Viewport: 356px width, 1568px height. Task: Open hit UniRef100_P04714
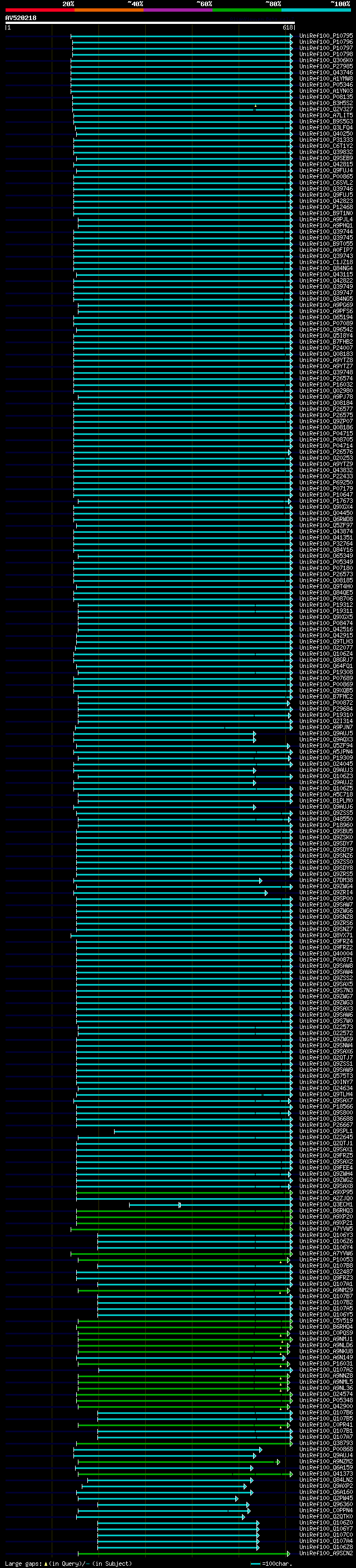326,446
